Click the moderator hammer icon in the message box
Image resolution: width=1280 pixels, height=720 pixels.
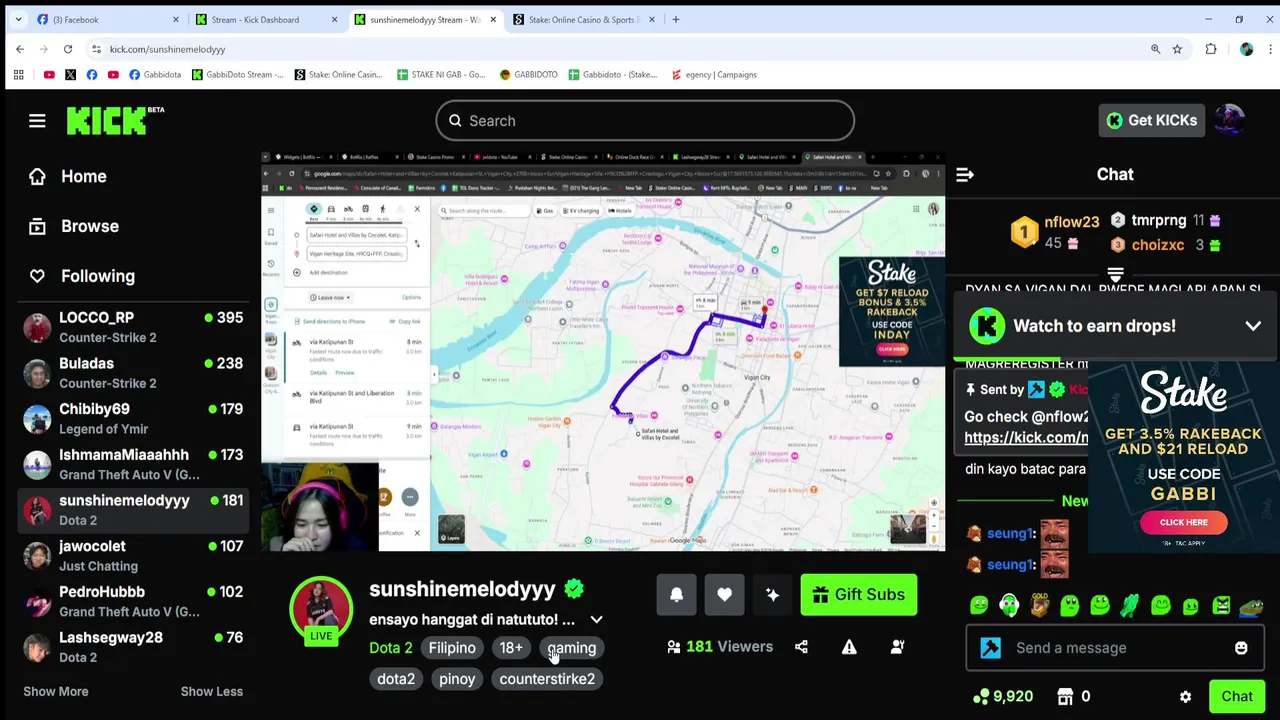click(x=991, y=648)
